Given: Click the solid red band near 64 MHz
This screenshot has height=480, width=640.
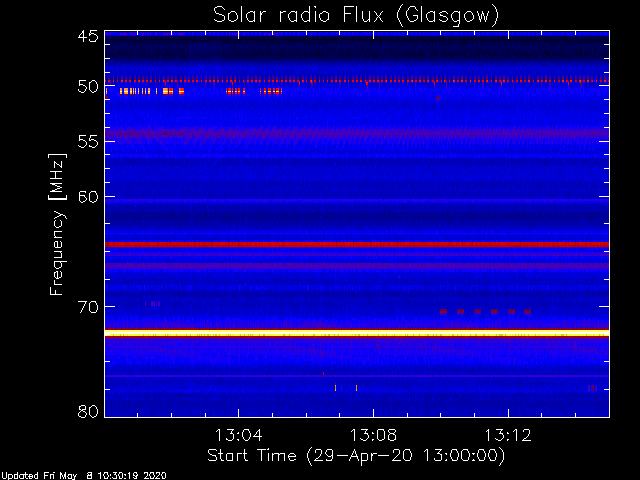Looking at the screenshot, I should click(357, 244).
